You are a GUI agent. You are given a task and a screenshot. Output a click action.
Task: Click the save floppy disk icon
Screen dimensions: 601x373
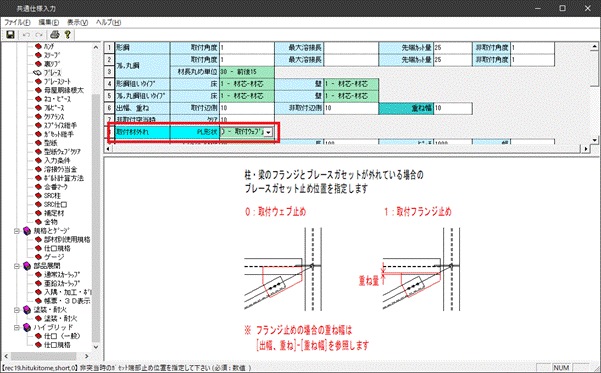[10, 35]
